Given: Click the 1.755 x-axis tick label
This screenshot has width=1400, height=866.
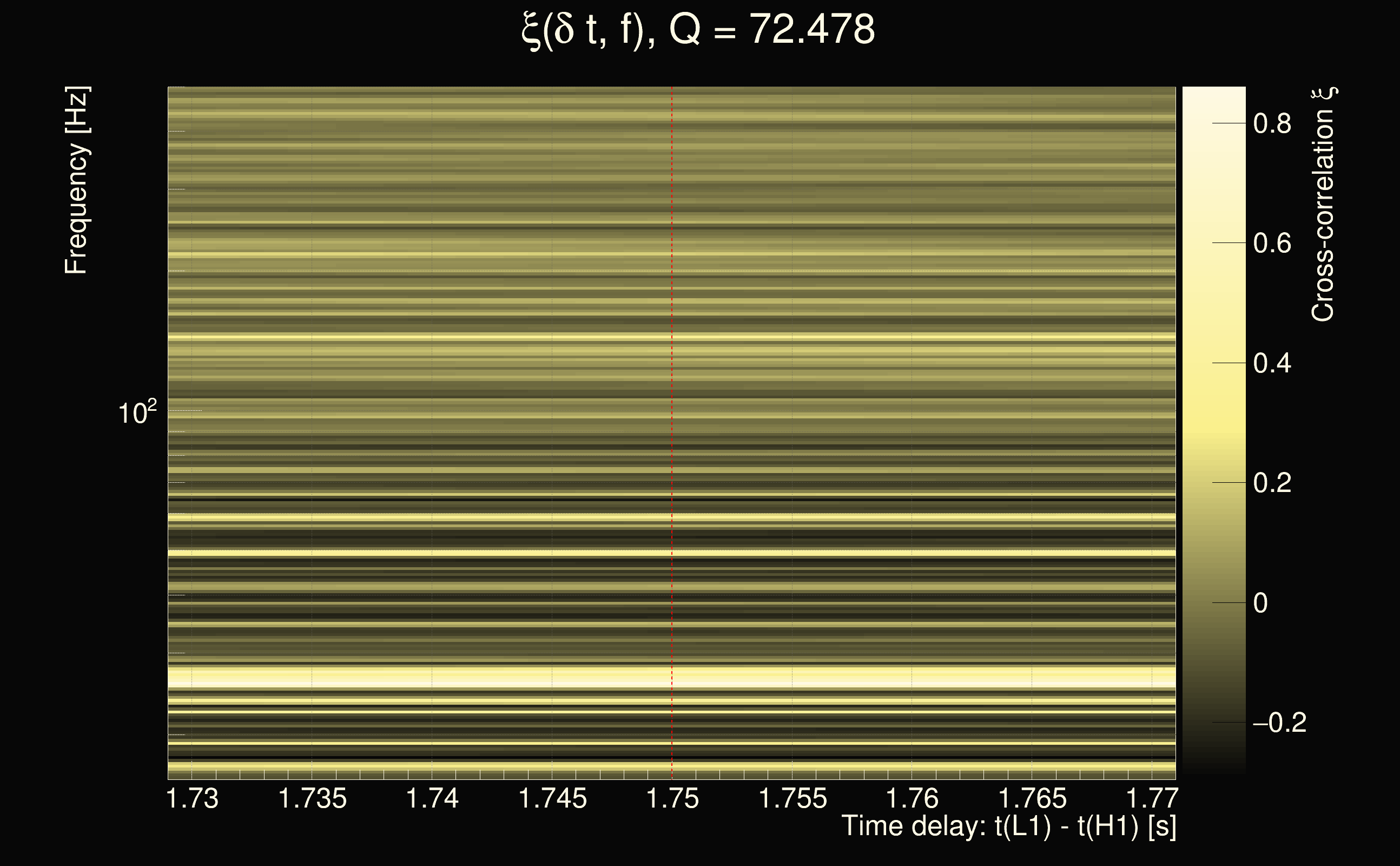Looking at the screenshot, I should click(793, 798).
